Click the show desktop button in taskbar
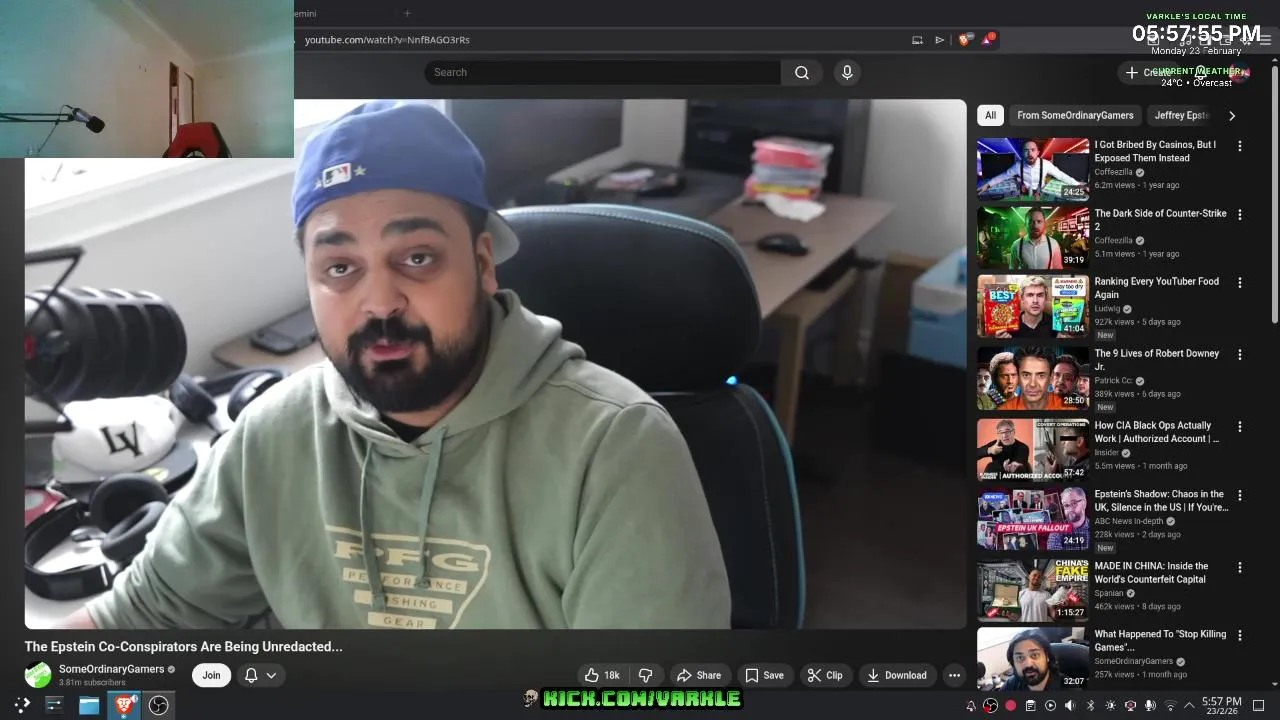The image size is (1280, 720). [1258, 706]
